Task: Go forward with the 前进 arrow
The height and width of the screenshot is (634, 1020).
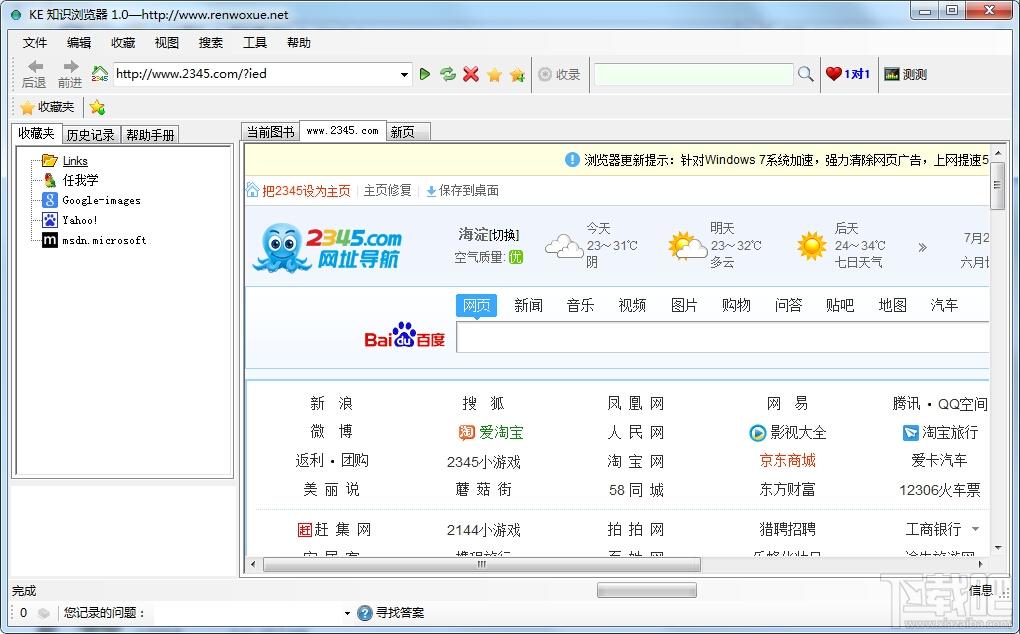Action: tap(70, 73)
